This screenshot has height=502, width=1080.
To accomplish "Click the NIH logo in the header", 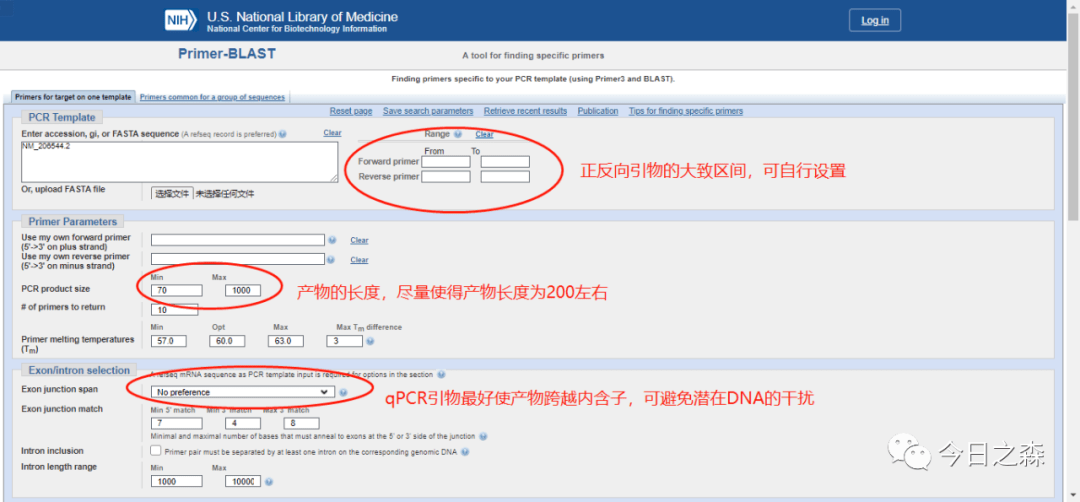I will 182,21.
